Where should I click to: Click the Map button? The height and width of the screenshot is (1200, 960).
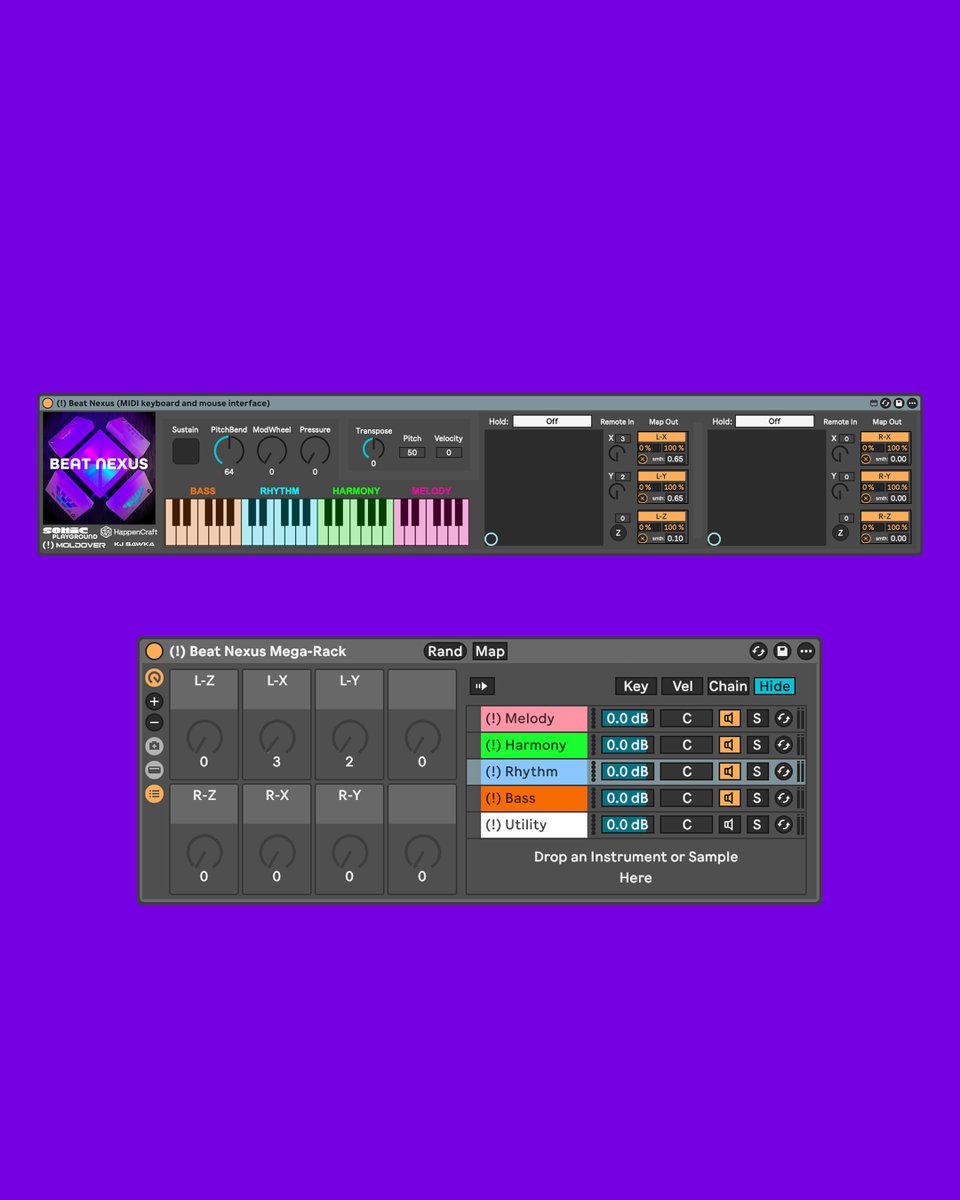click(x=490, y=651)
